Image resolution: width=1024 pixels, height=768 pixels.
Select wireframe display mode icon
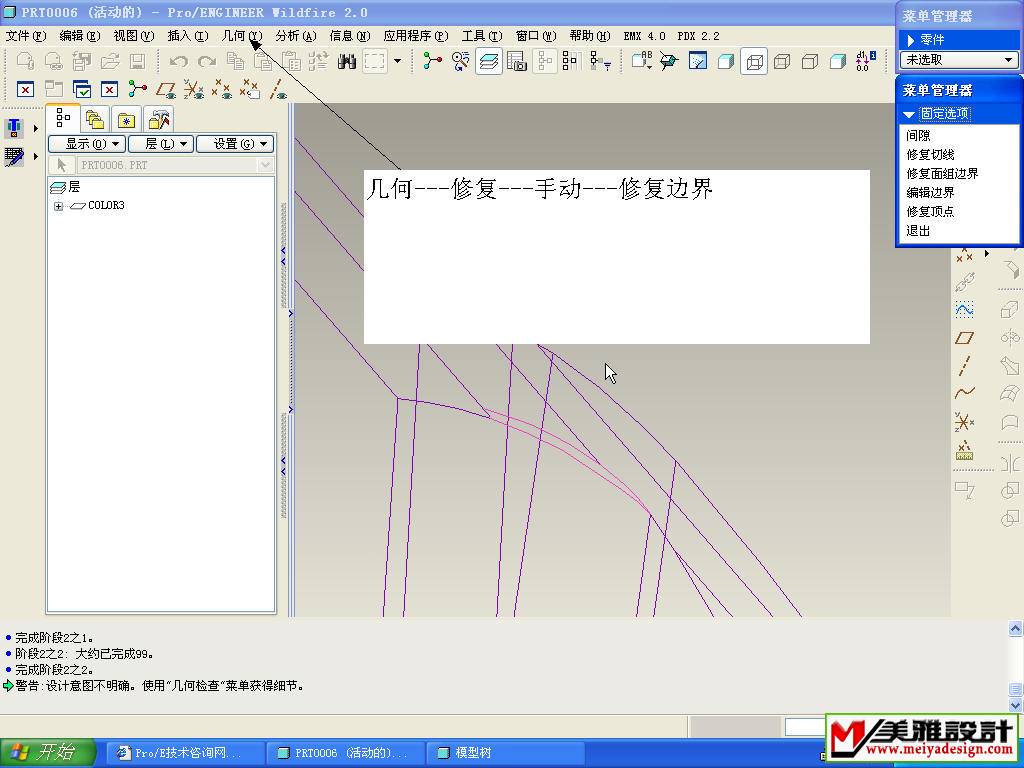[x=754, y=61]
